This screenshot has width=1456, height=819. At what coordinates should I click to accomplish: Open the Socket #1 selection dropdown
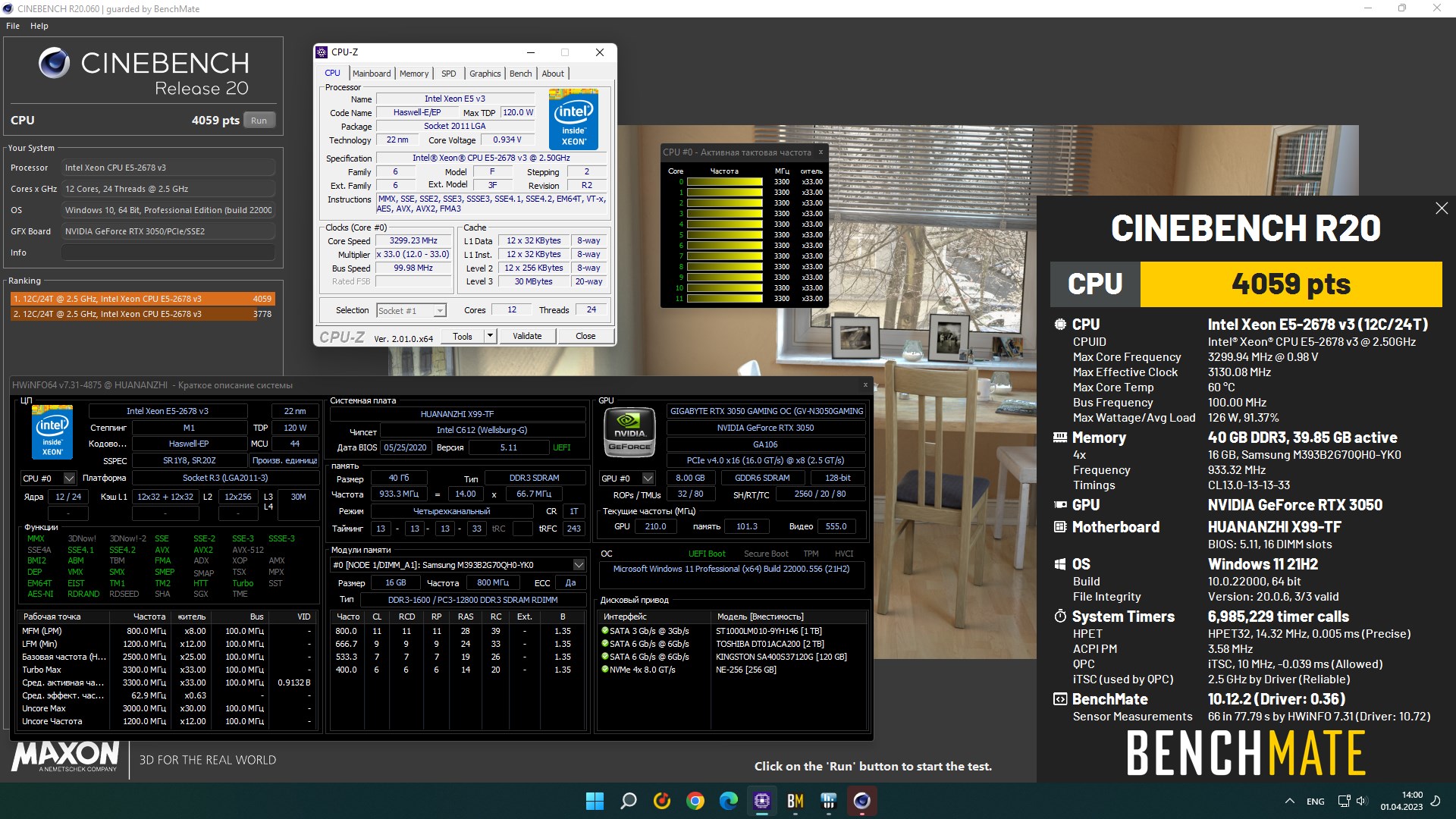pos(411,310)
